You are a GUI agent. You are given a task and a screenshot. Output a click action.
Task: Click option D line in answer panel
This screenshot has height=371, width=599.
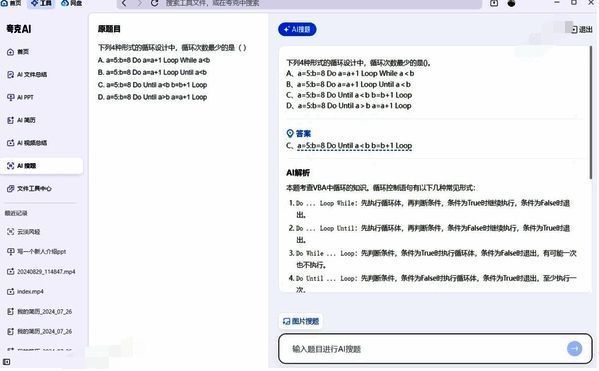(348, 105)
